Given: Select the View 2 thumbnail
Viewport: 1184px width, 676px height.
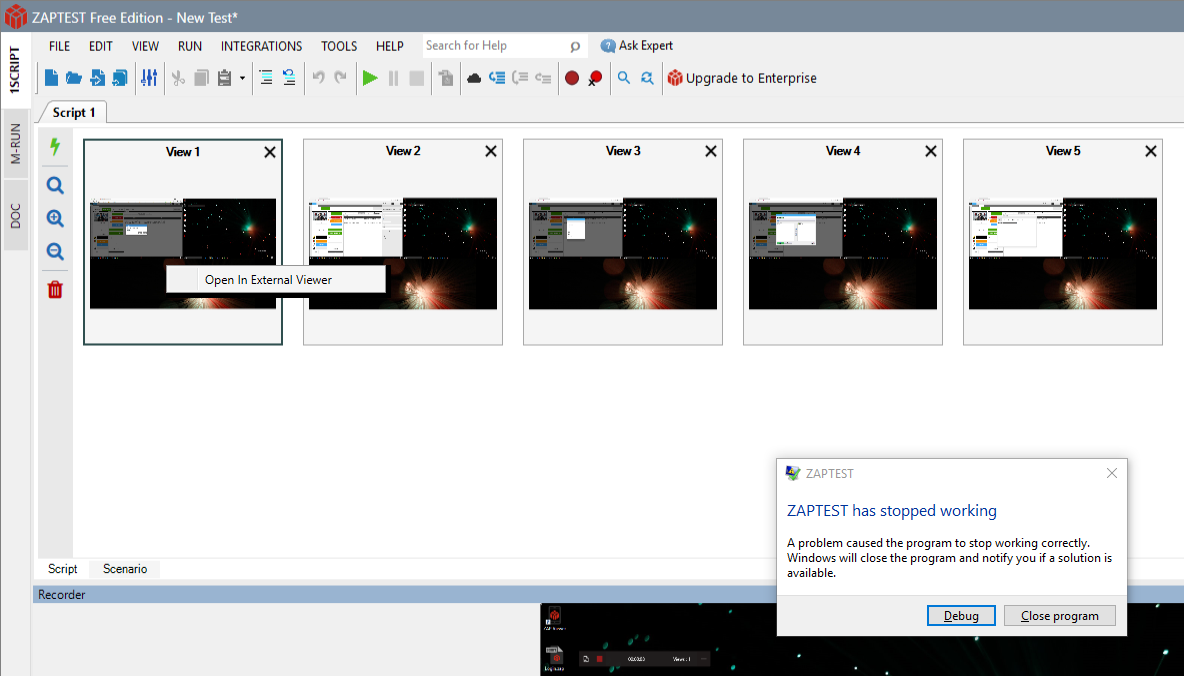Looking at the screenshot, I should (402, 253).
